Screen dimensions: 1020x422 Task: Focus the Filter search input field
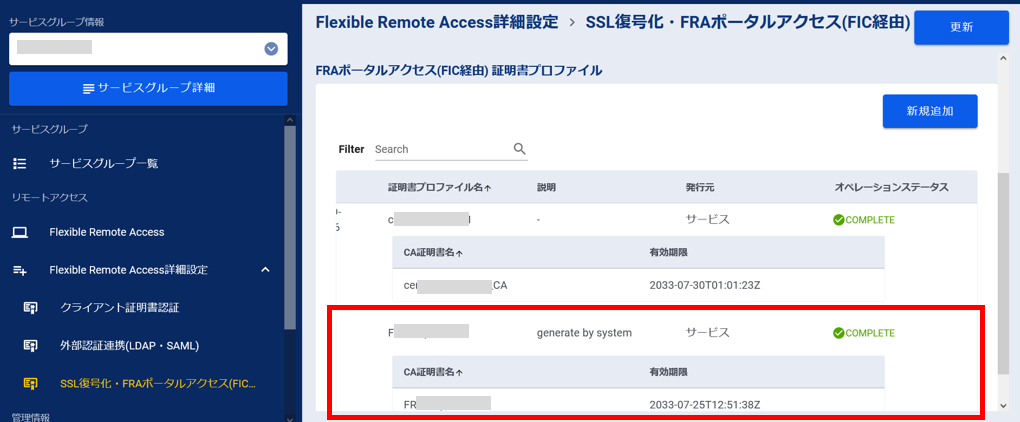[x=441, y=149]
